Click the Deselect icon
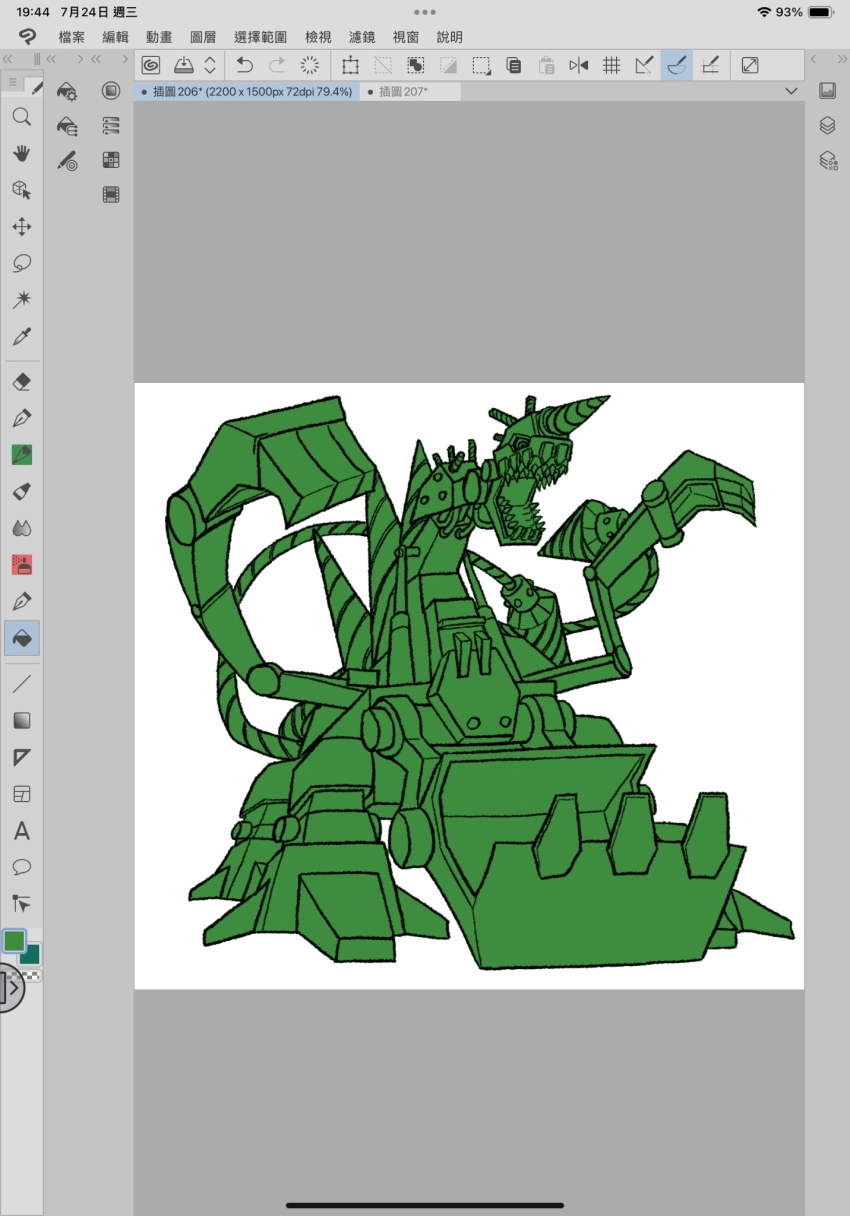 (383, 65)
